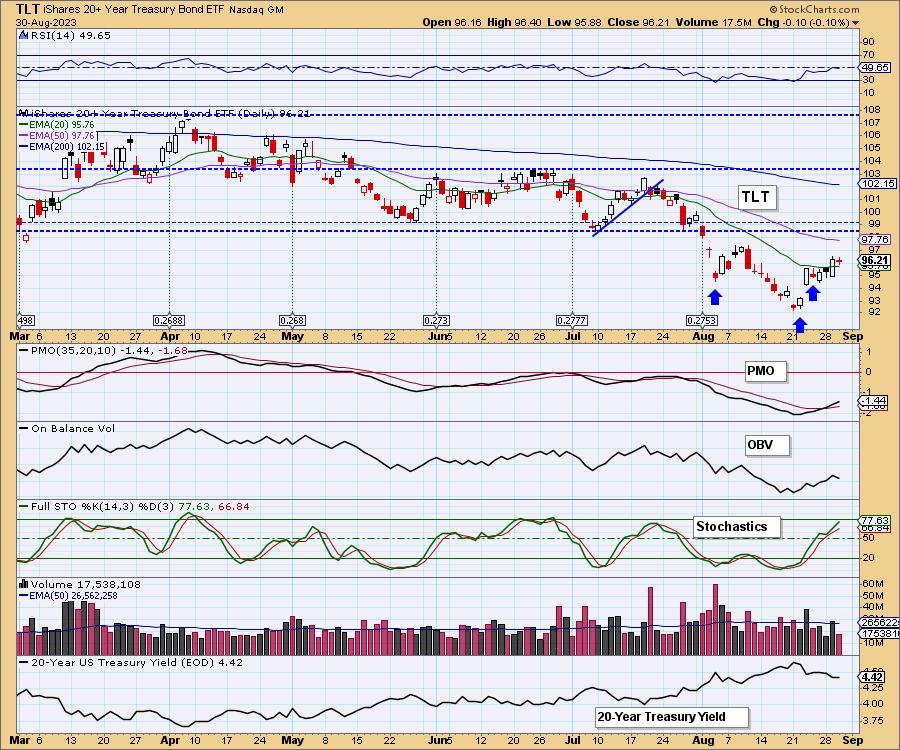Click the 49.65 RSI value tag on right axis
Image resolution: width=900 pixels, height=750 pixels.
coord(875,68)
